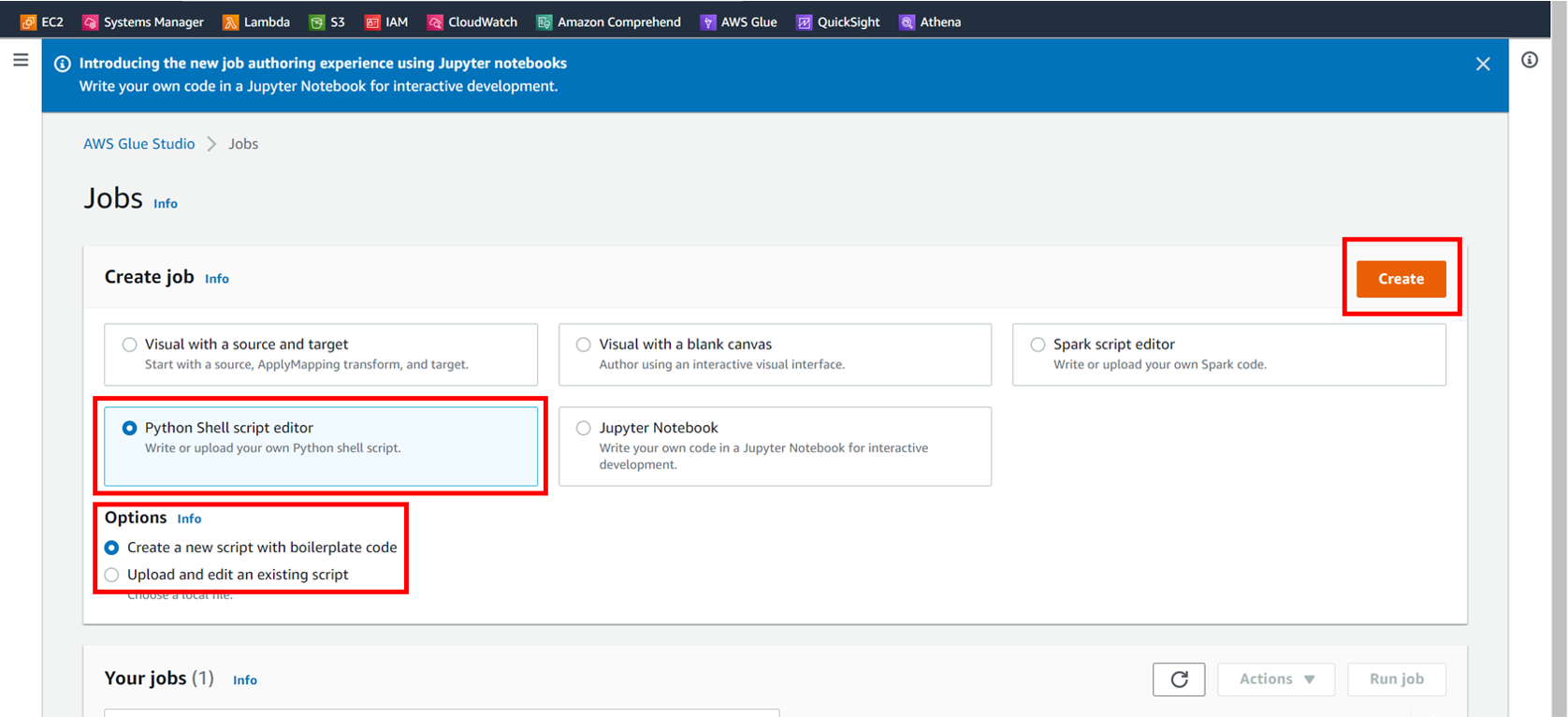Click the Jobs breadcrumb text
This screenshot has height=717, width=1568.
coord(243,143)
